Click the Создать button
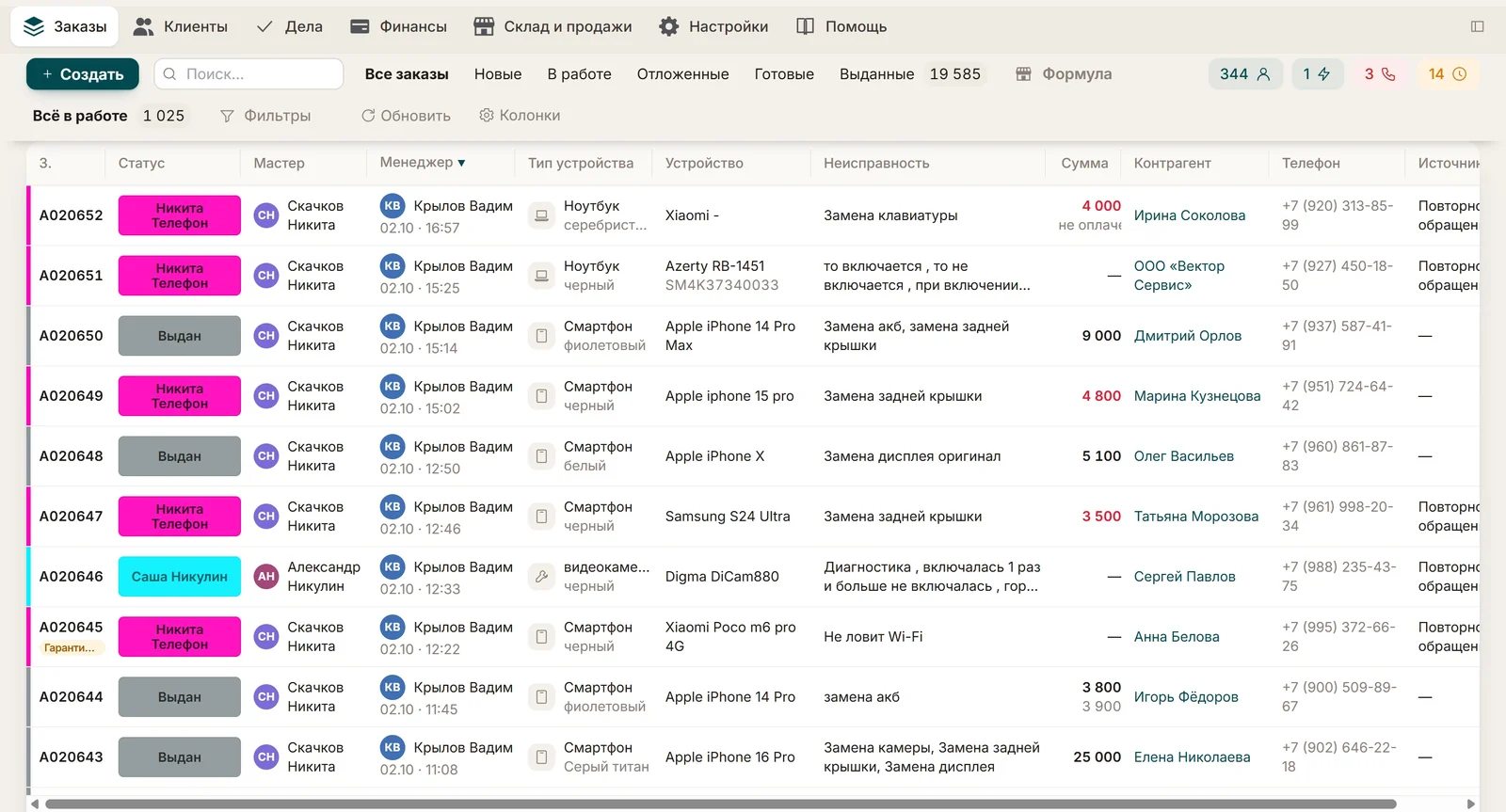The image size is (1506, 812). (83, 74)
